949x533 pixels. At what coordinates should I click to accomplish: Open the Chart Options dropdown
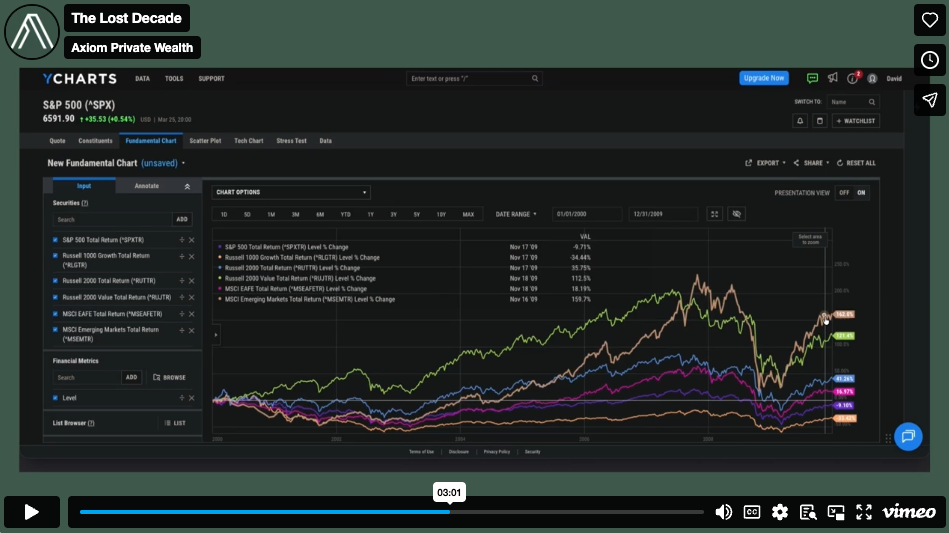[291, 192]
